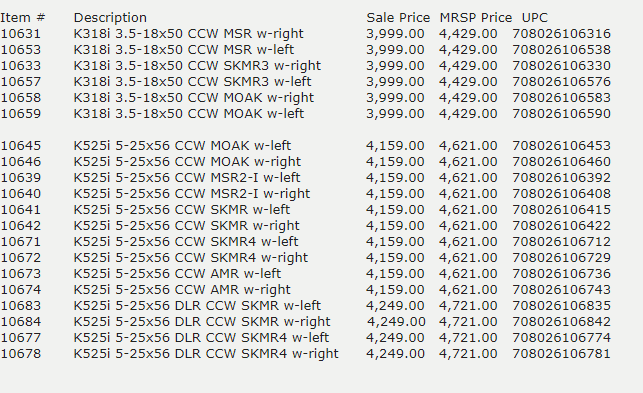Select UPC code 708026106781
This screenshot has width=643, height=393.
pos(561,354)
